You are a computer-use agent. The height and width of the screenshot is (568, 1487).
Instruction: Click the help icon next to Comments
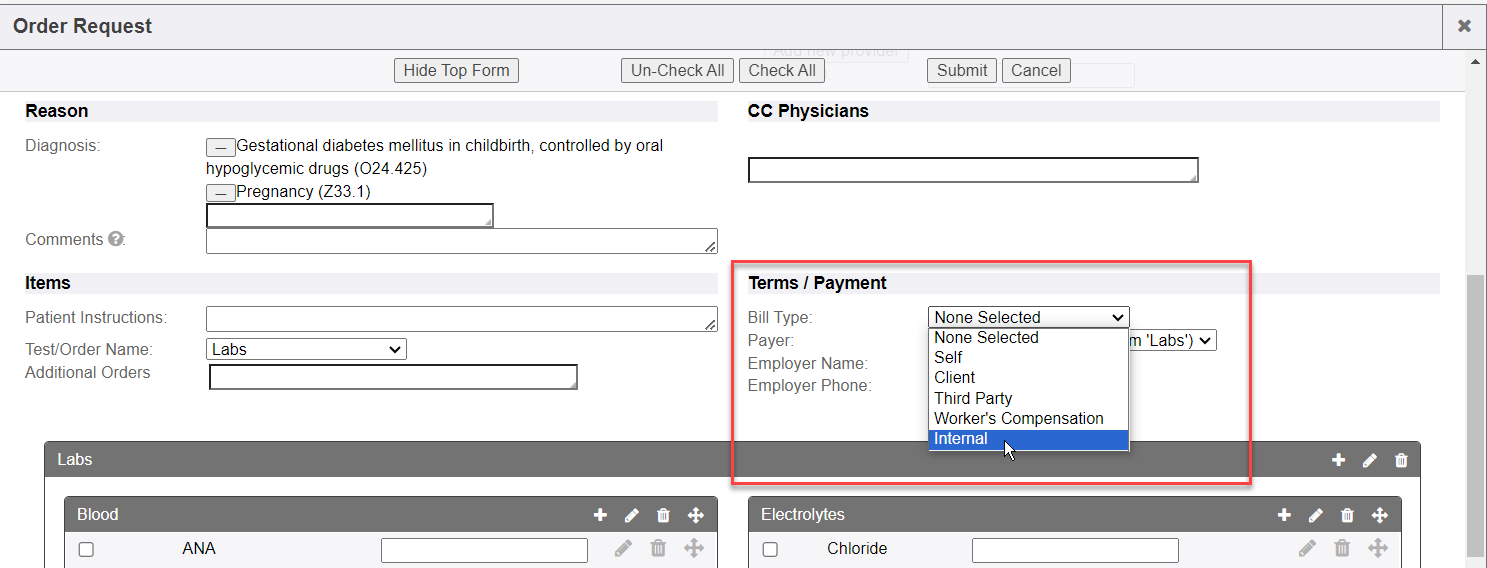point(116,240)
